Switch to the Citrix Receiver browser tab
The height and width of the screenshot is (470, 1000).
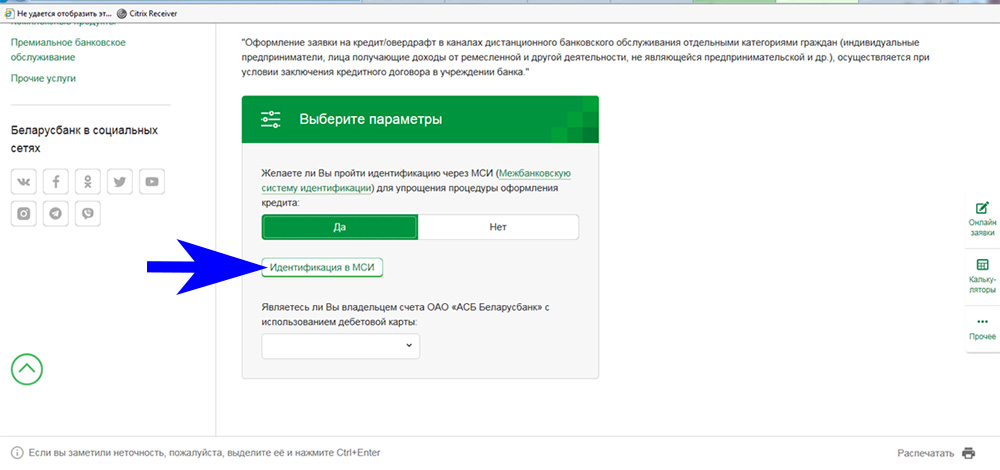point(147,13)
